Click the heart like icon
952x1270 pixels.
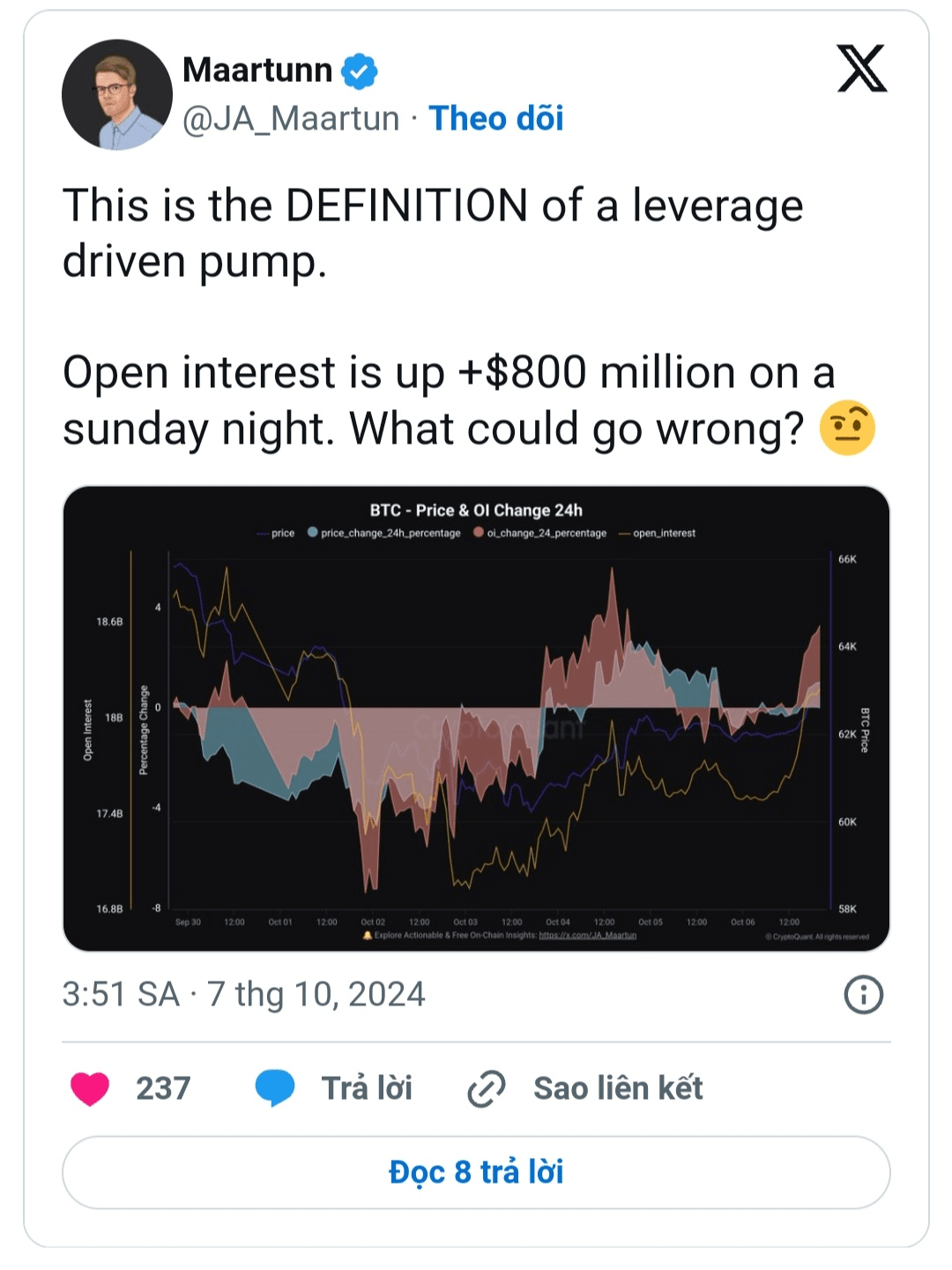[x=90, y=1088]
